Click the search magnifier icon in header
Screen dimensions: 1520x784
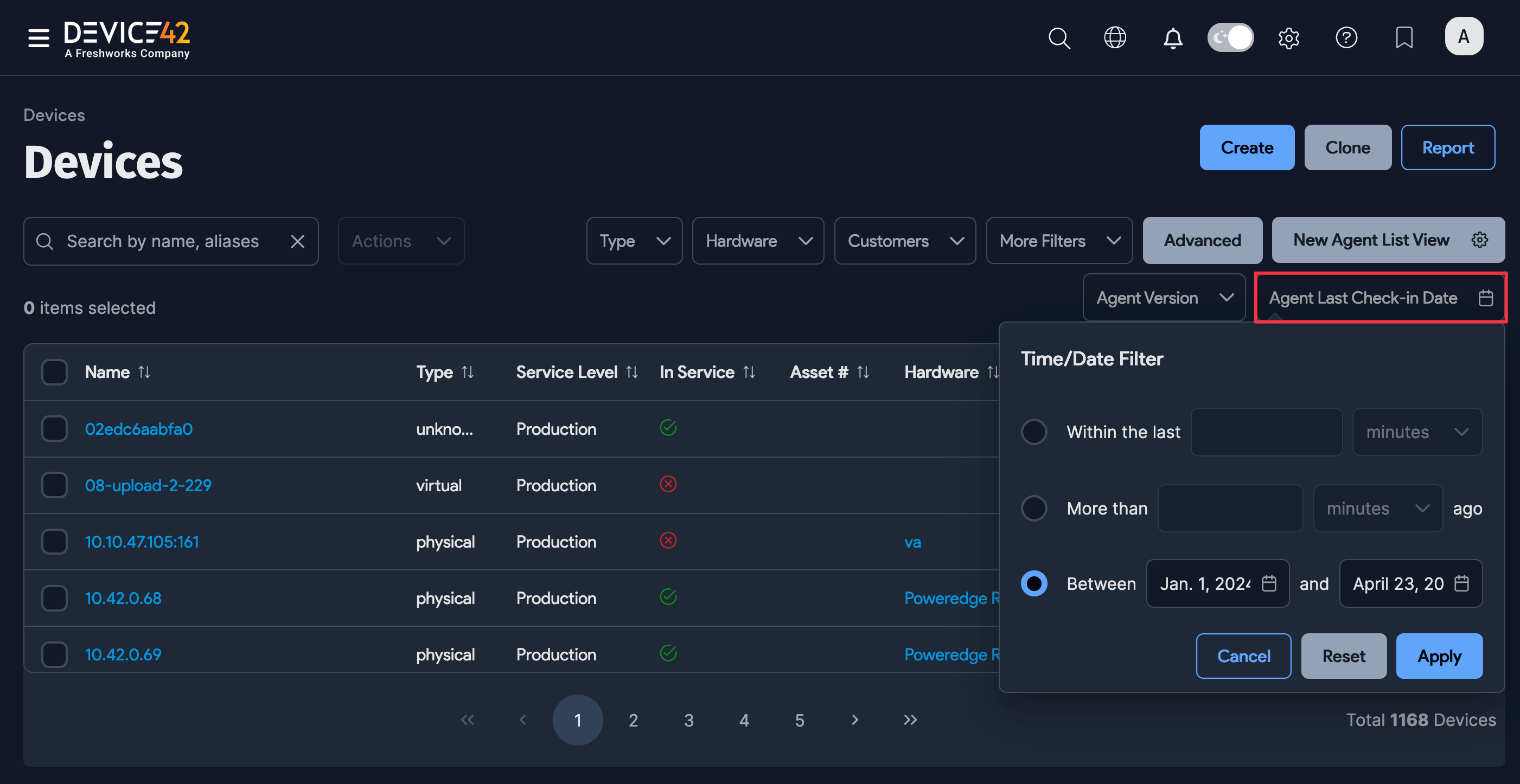pyautogui.click(x=1058, y=38)
